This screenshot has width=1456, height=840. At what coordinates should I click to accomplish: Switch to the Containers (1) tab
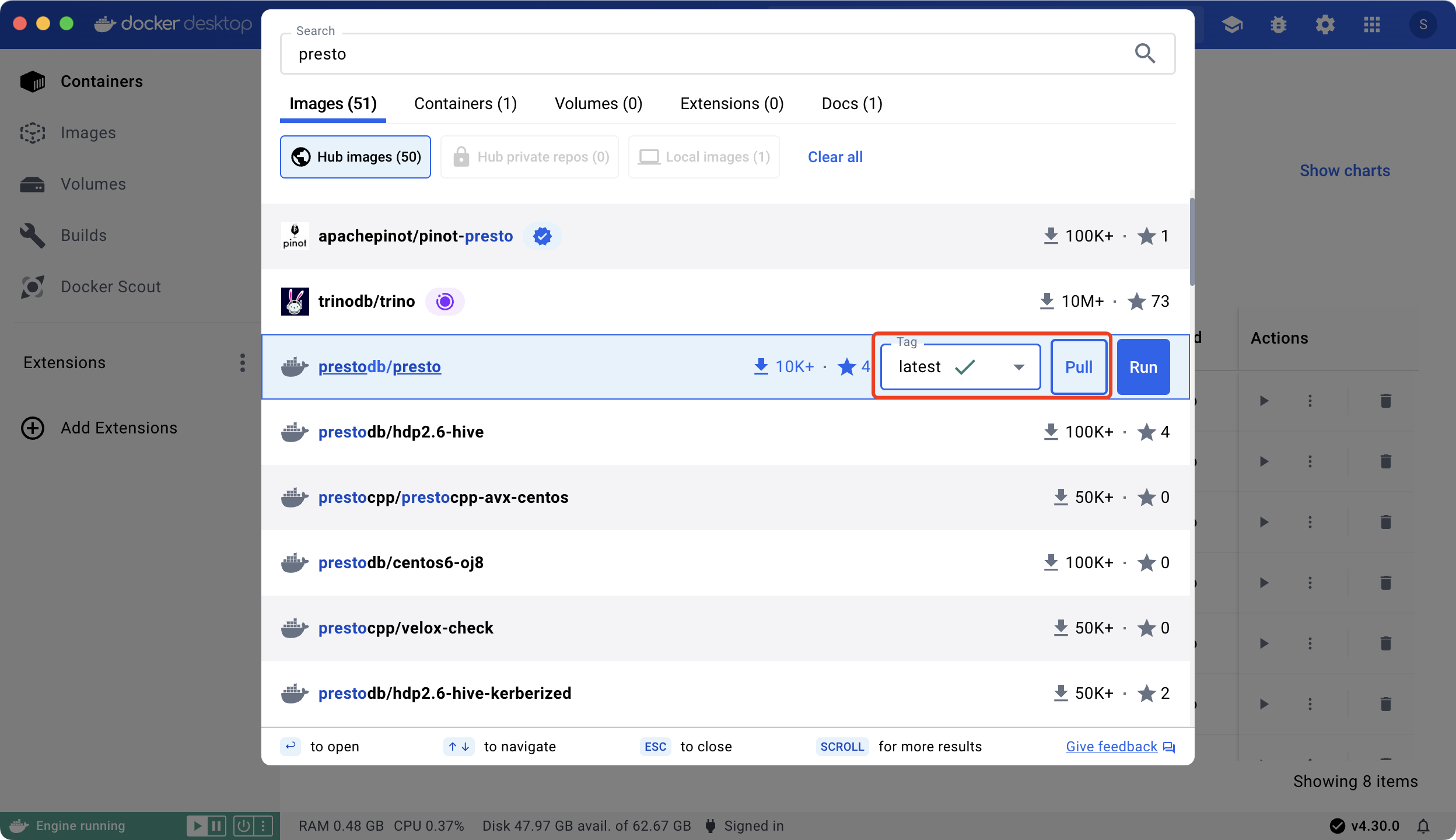click(466, 104)
